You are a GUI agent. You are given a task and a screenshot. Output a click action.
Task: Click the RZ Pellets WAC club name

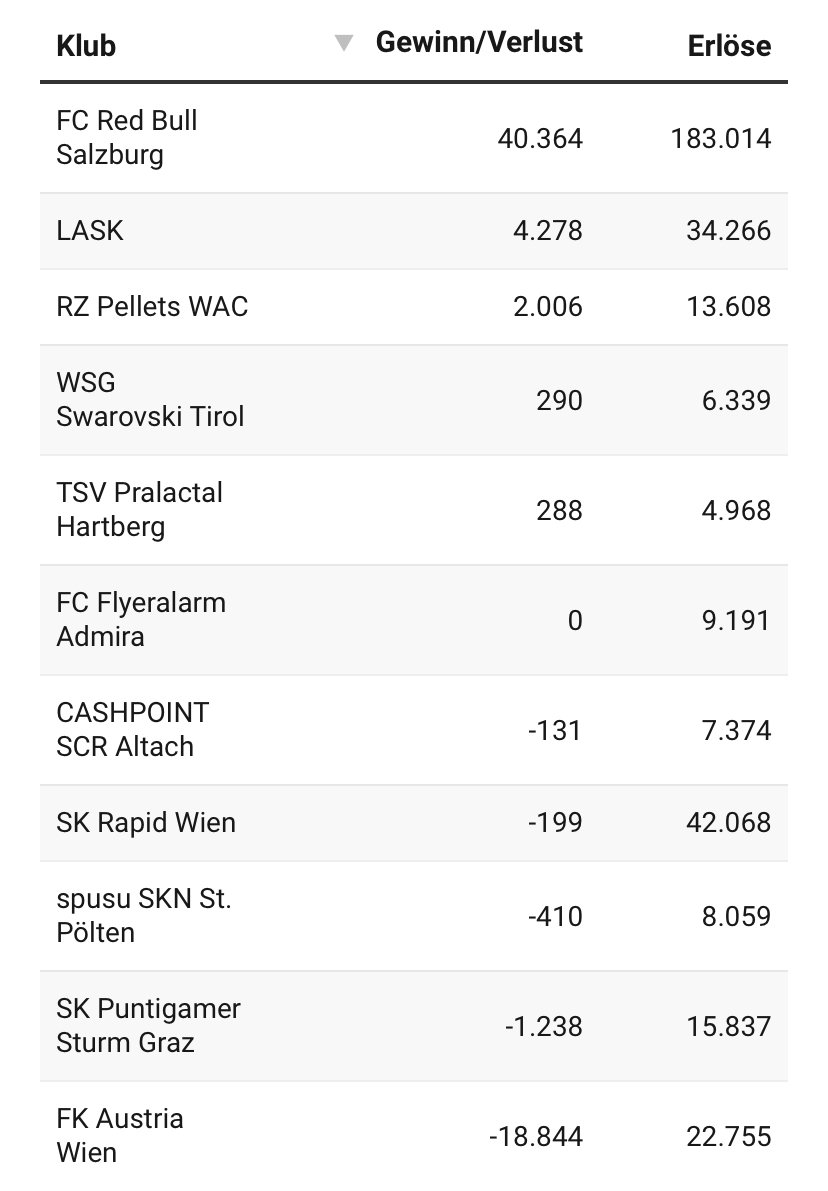click(x=152, y=307)
